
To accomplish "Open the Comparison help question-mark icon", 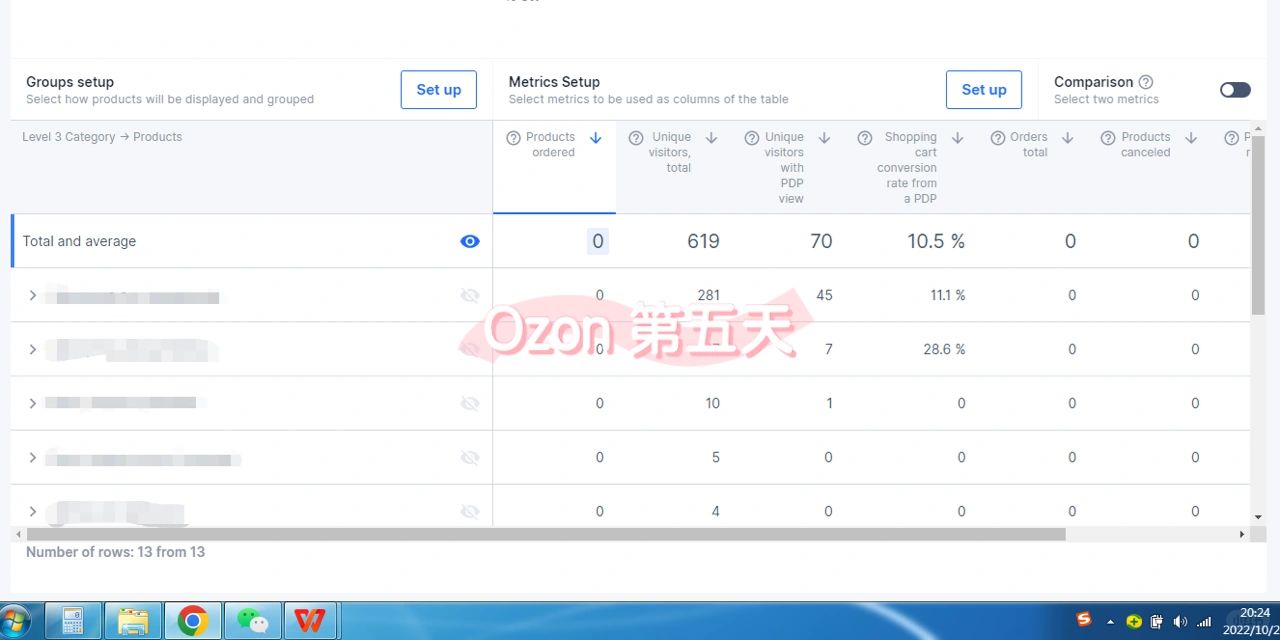I will click(1146, 82).
